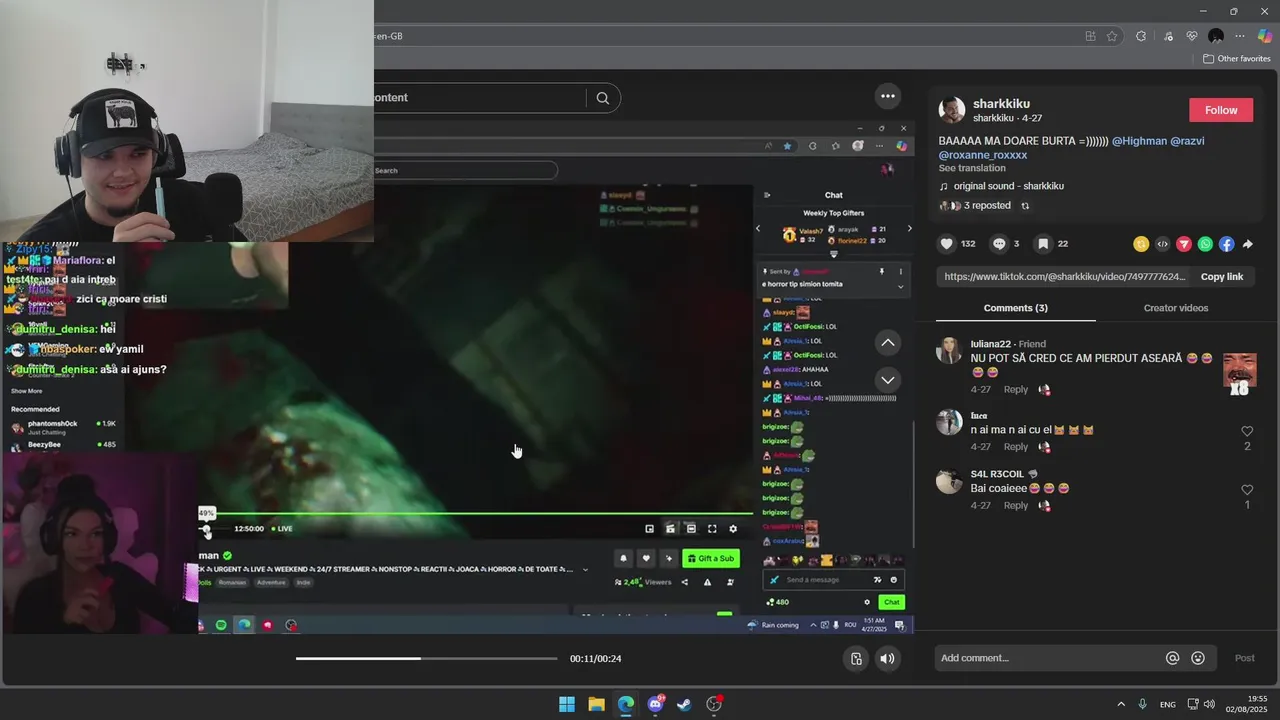Like the 'Bai coaieee' comment by S4L R3COIL

click(x=1247, y=490)
